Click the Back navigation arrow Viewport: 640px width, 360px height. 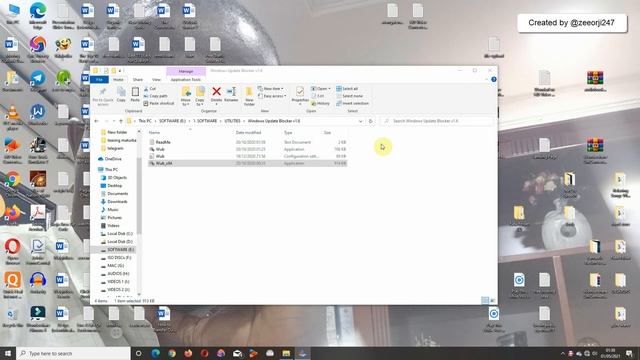coord(97,121)
